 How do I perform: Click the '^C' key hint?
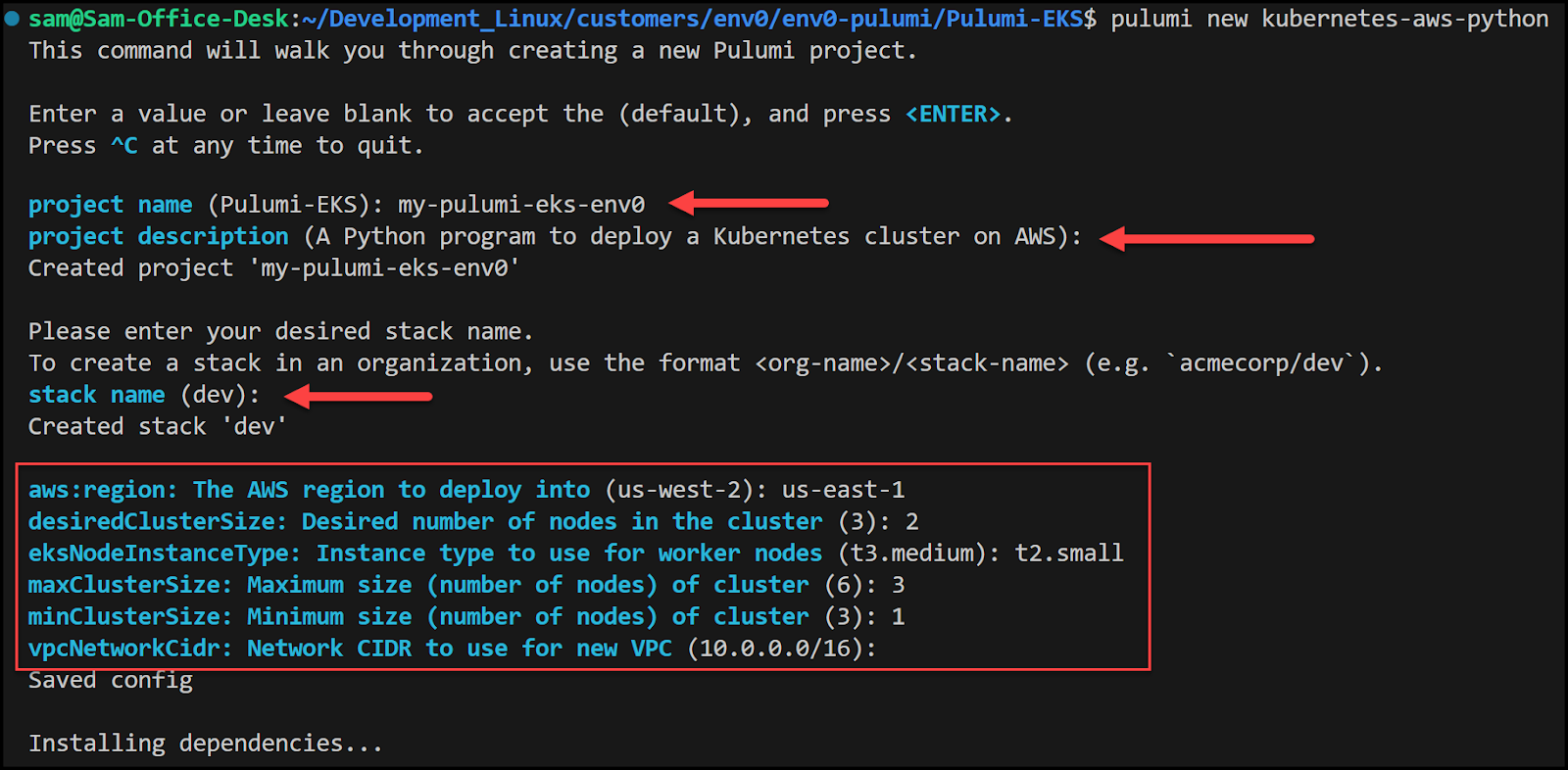[x=123, y=146]
